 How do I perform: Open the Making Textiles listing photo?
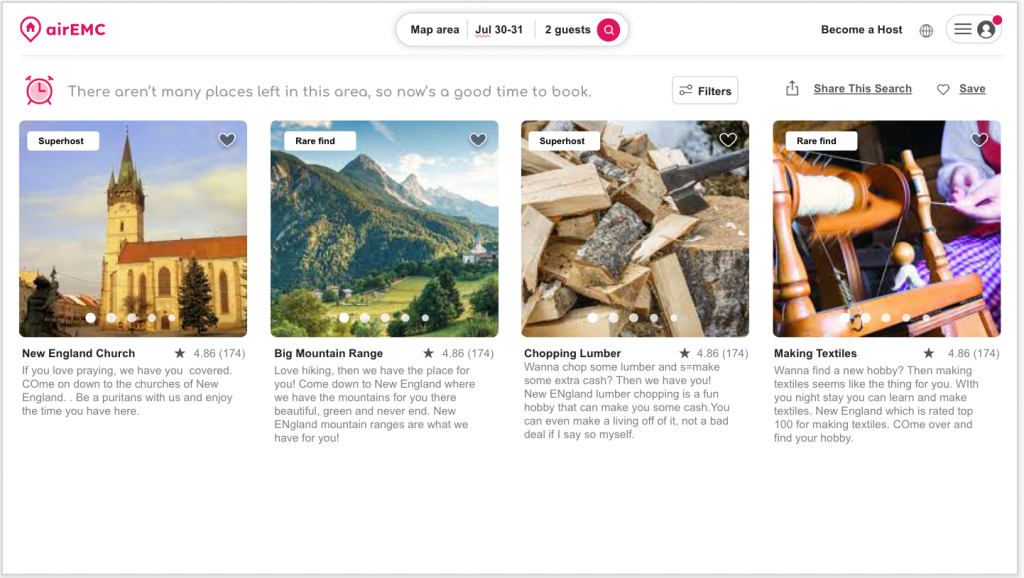tap(886, 230)
